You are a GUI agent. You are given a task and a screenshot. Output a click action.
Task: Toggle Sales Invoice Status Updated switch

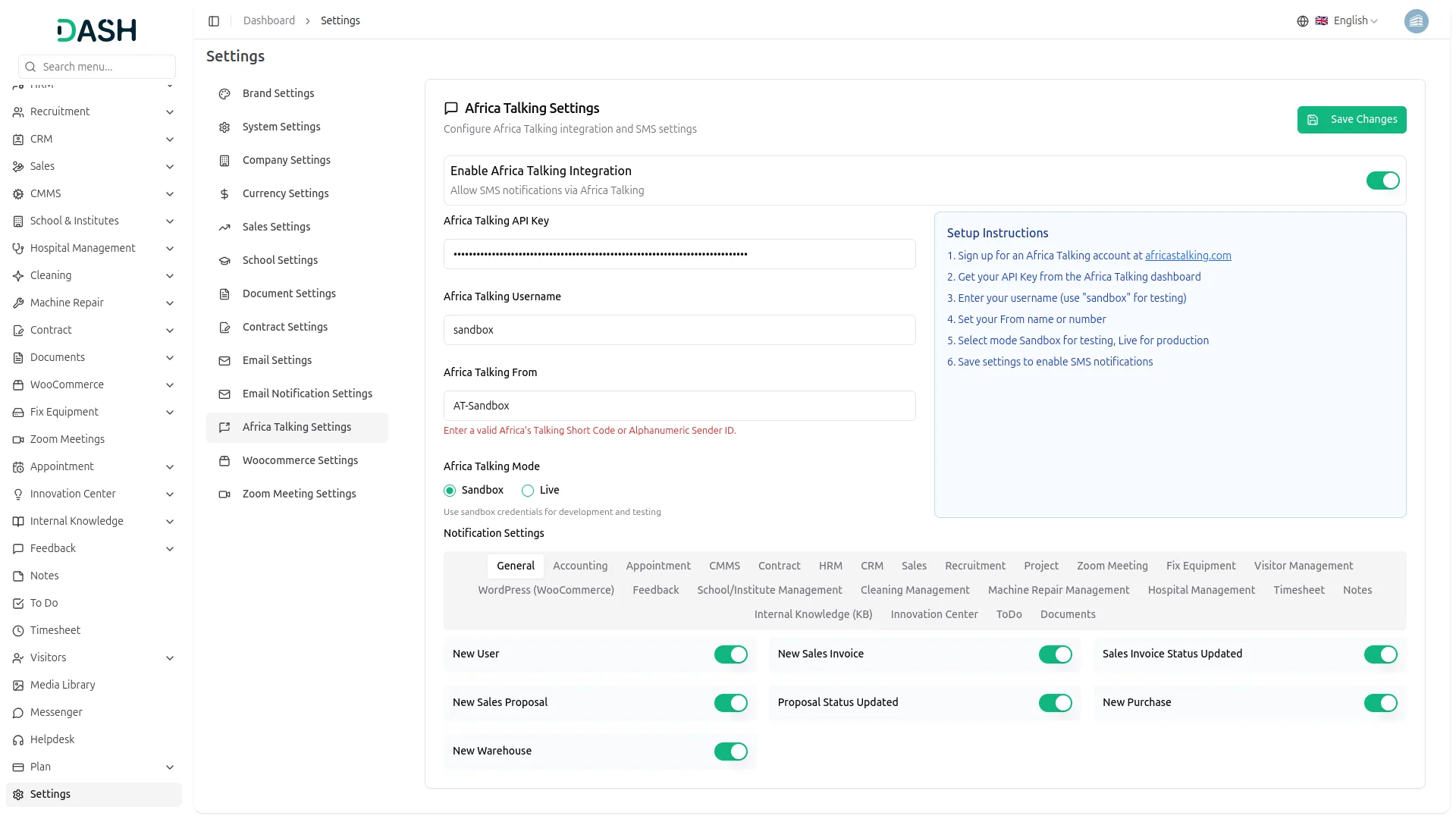coord(1381,654)
